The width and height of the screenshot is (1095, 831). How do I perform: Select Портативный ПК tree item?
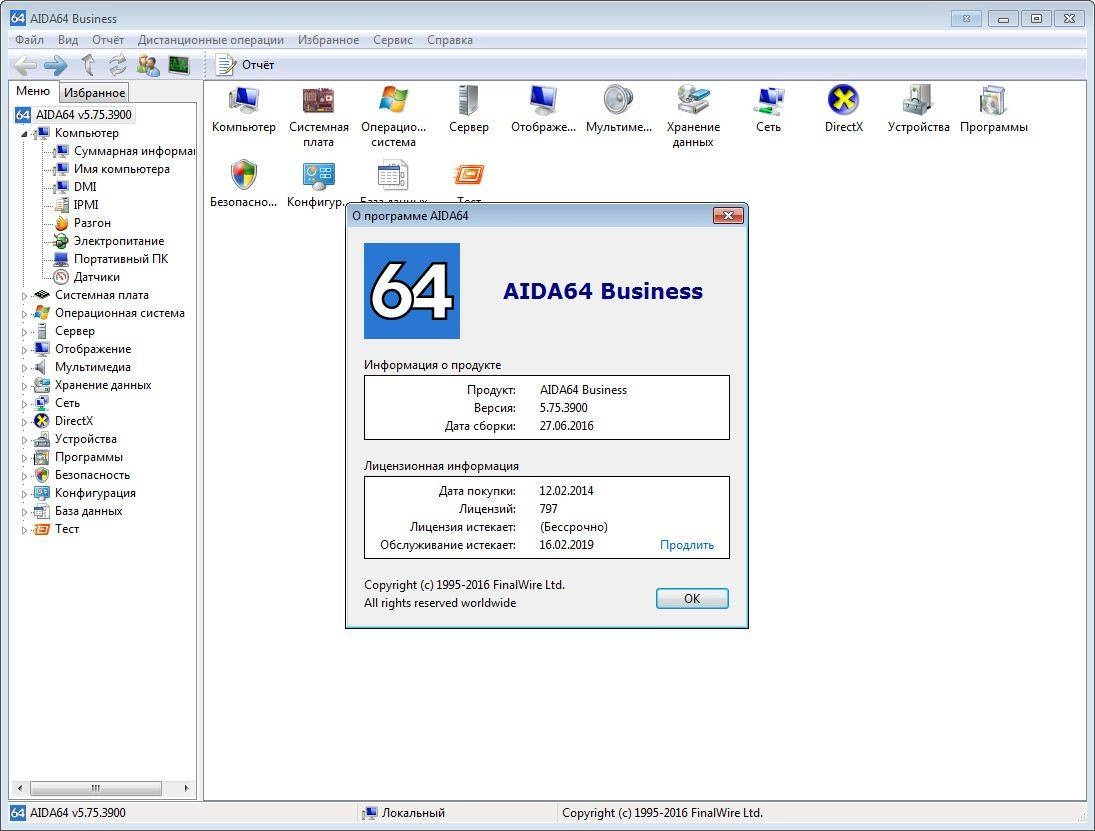tap(111, 259)
